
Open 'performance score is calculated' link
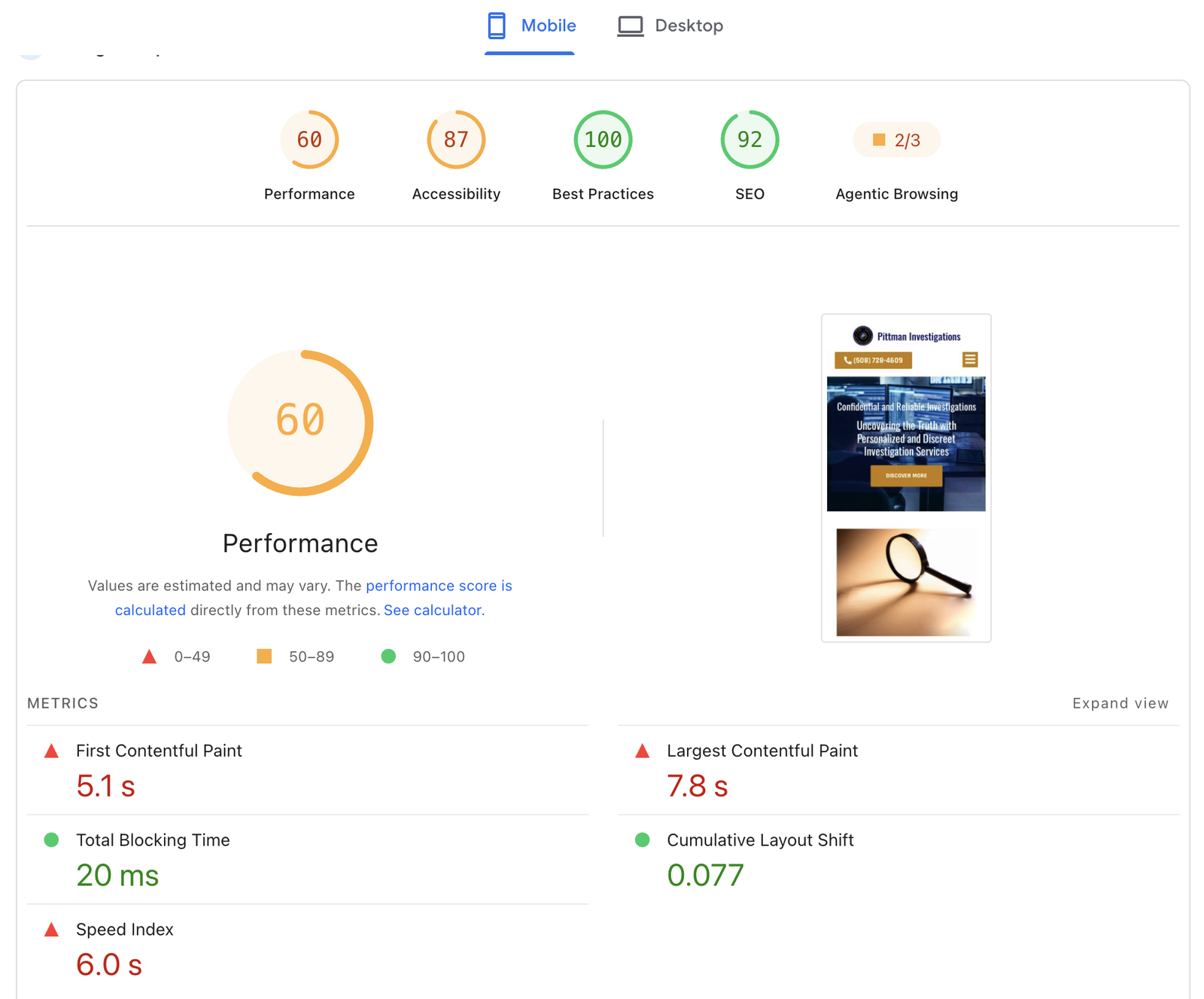[439, 586]
